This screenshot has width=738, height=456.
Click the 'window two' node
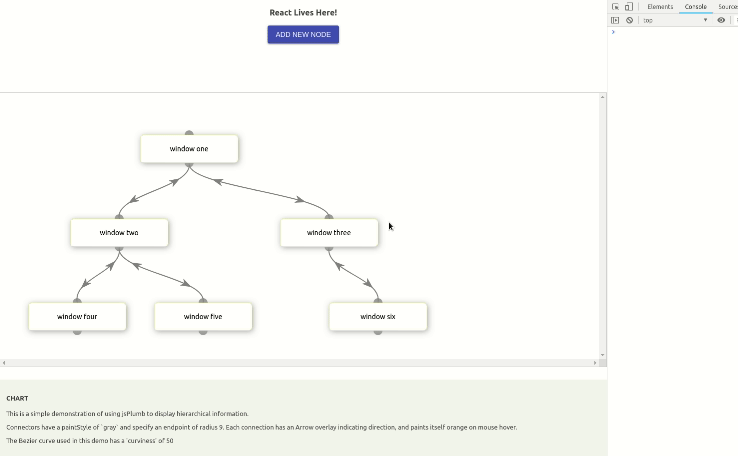pos(119,233)
